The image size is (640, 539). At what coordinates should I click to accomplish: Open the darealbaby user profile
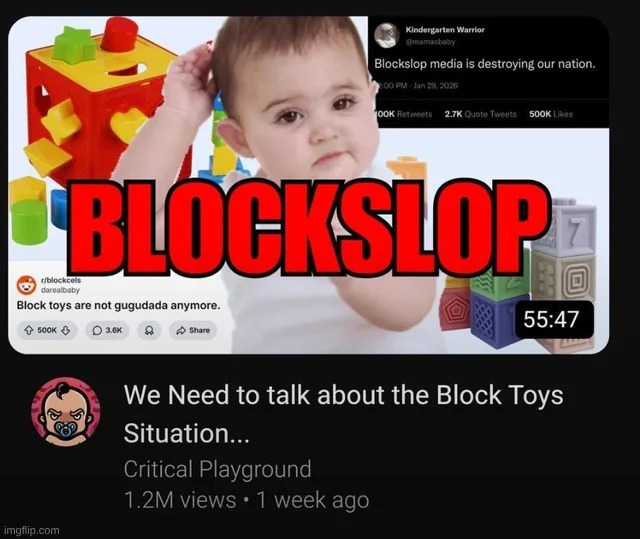click(x=60, y=290)
